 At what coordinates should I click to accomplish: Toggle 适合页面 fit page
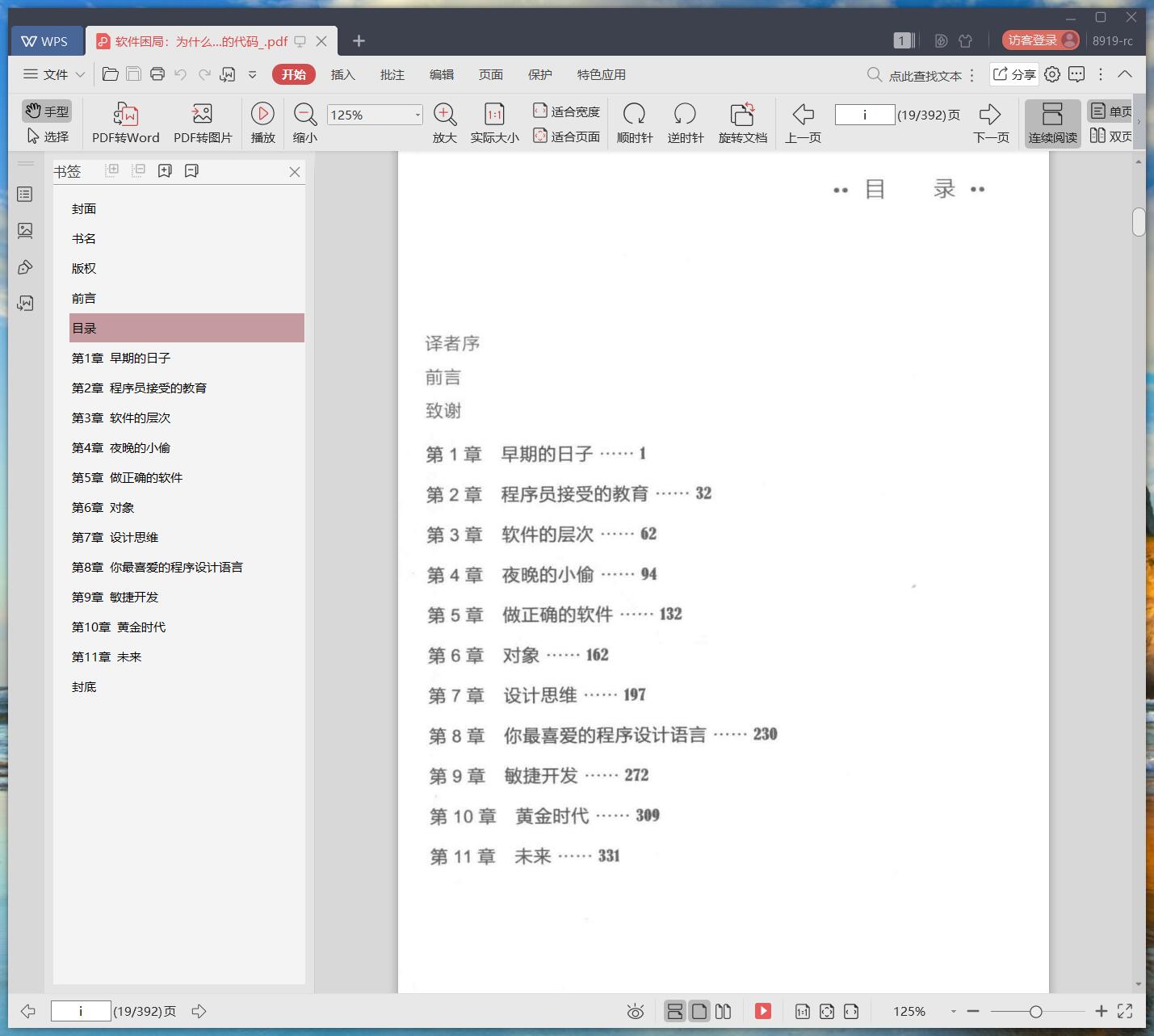click(x=566, y=136)
